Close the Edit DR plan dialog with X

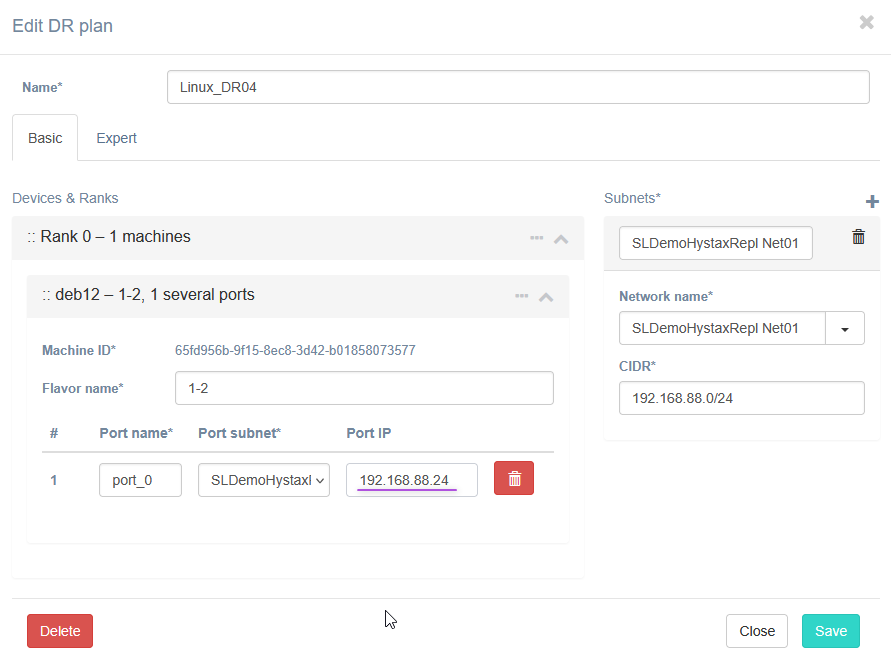click(866, 23)
